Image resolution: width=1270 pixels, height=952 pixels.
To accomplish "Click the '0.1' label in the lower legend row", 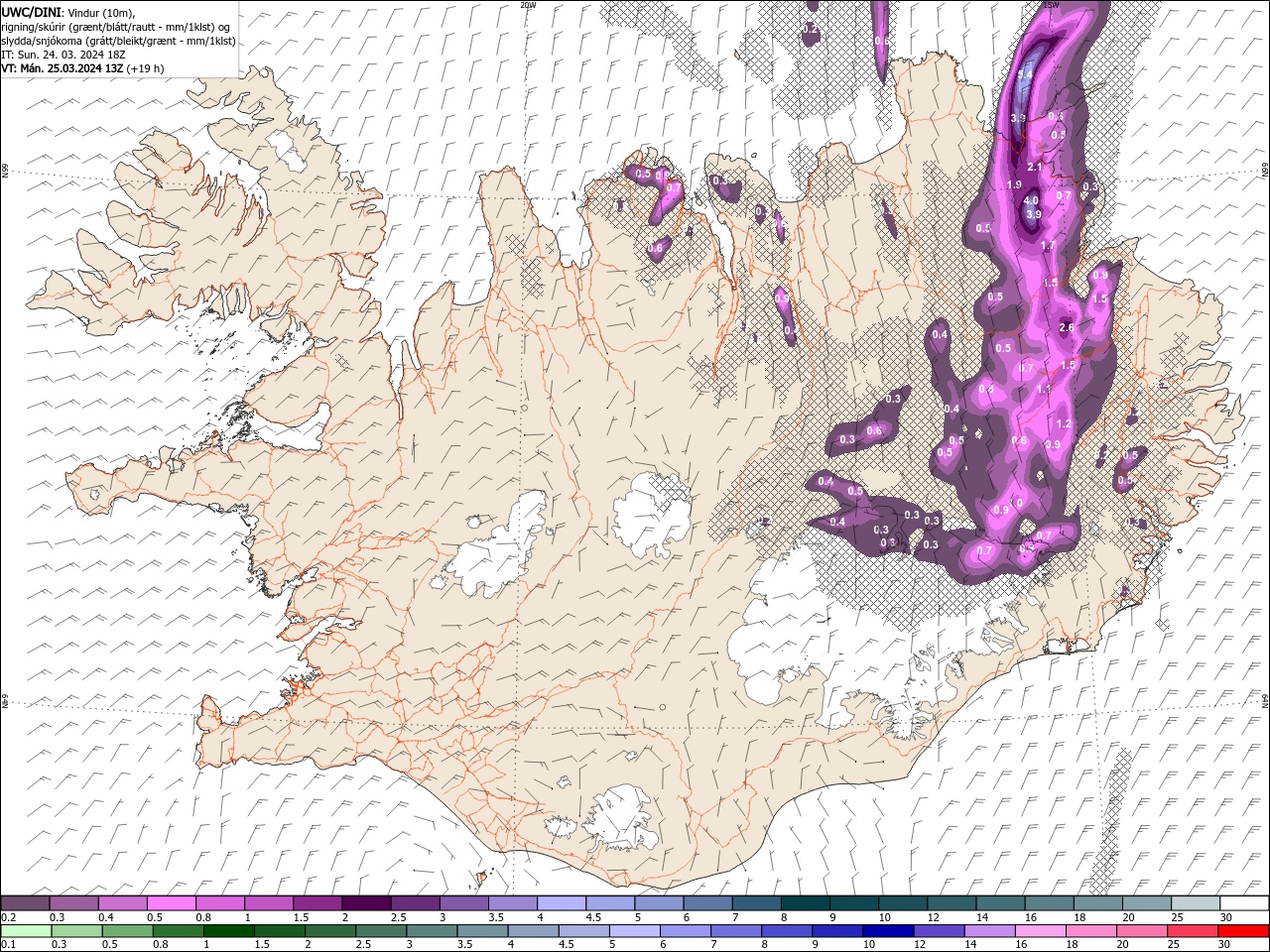I will [x=6, y=945].
